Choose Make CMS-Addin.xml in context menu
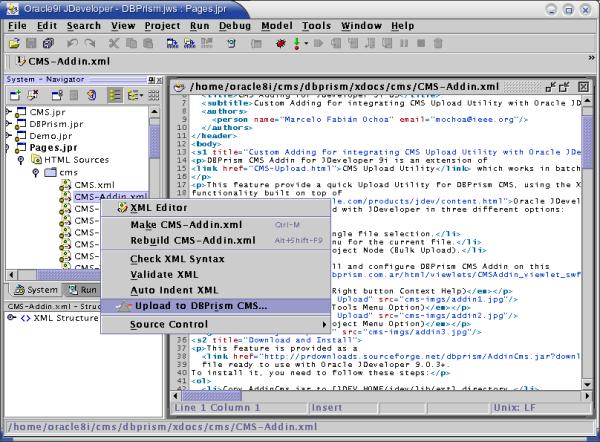This screenshot has height=442, width=600. coord(215,225)
